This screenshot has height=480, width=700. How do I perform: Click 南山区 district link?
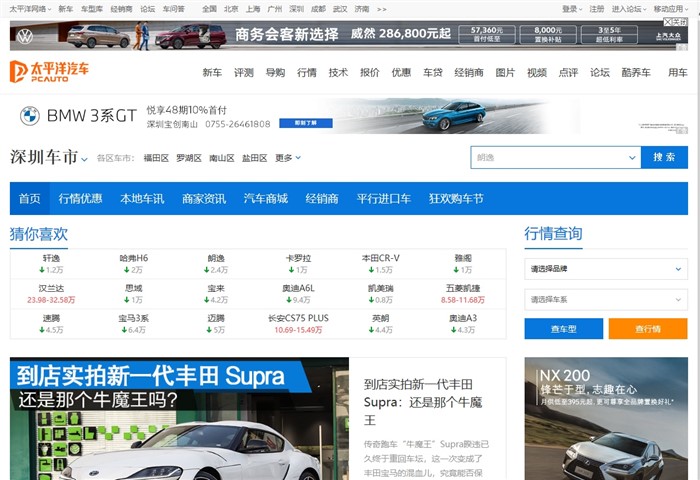222,158
